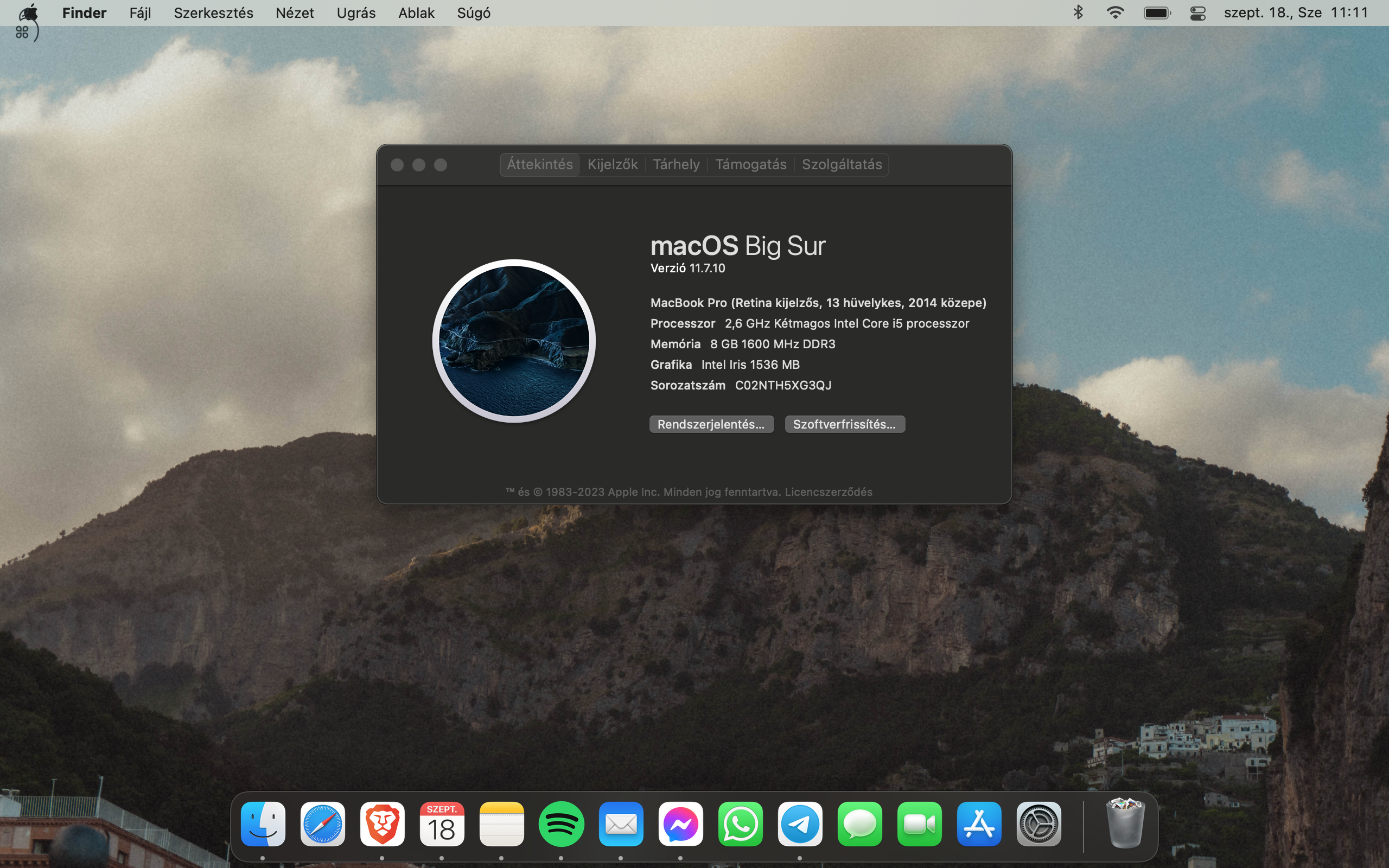This screenshot has width=1389, height=868.
Task: Open the App Store in Dock
Action: click(979, 824)
